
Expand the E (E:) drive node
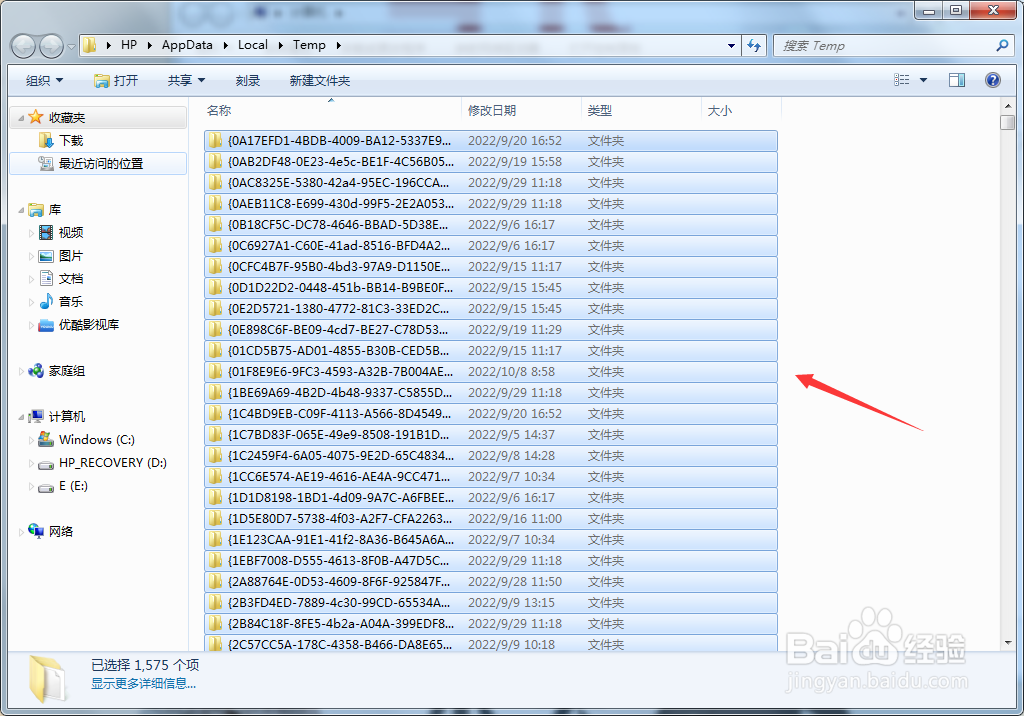[31, 486]
